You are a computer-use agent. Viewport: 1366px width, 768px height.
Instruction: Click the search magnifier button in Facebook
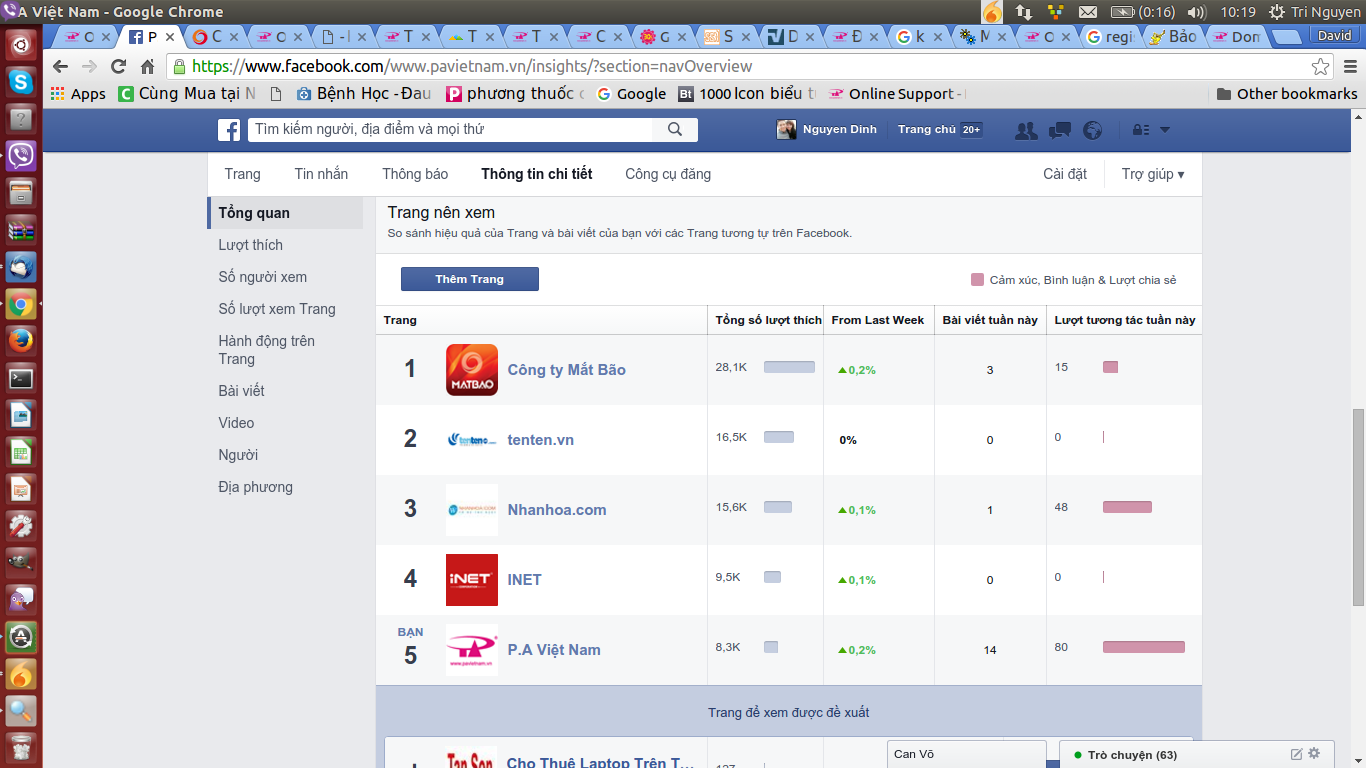[x=675, y=130]
